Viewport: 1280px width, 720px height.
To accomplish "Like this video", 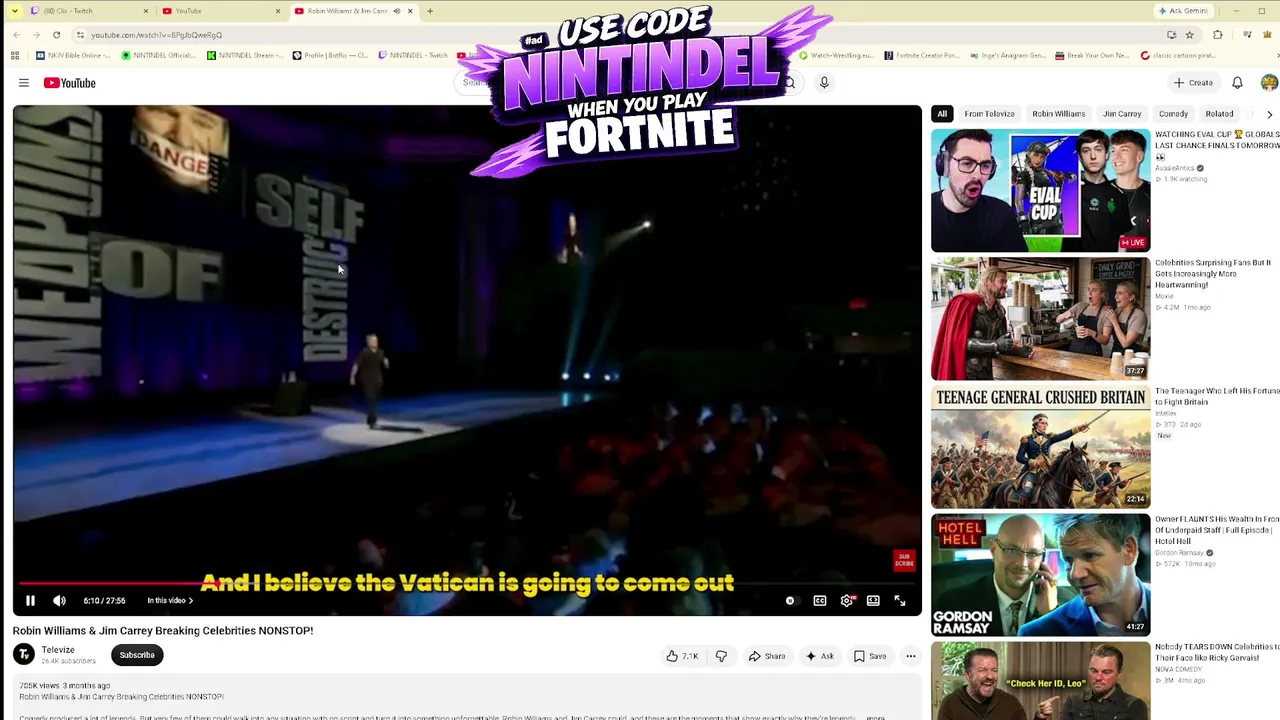I will (682, 656).
